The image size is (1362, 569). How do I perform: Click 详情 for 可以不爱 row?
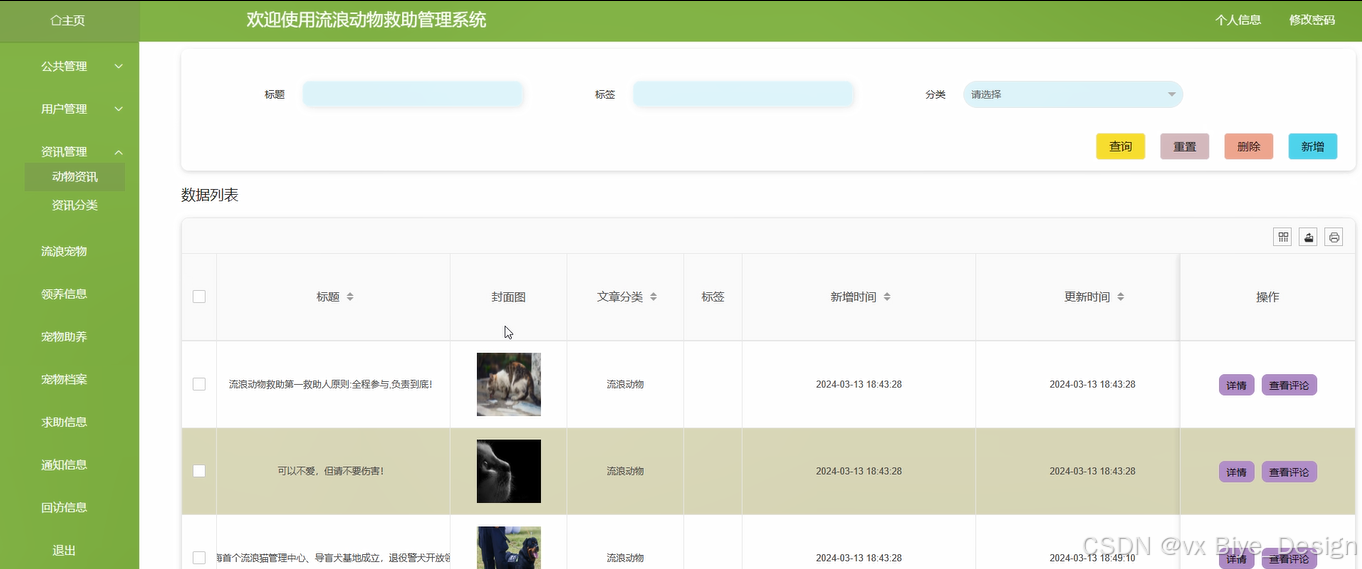1236,472
